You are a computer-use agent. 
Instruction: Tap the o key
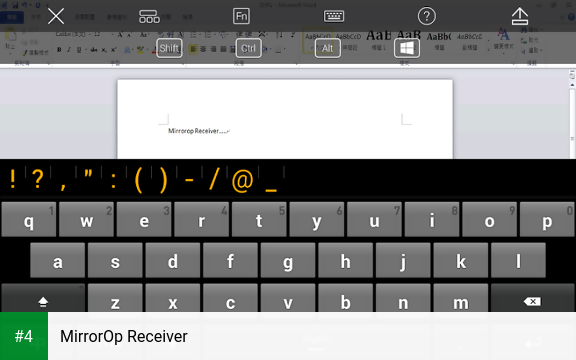489,219
